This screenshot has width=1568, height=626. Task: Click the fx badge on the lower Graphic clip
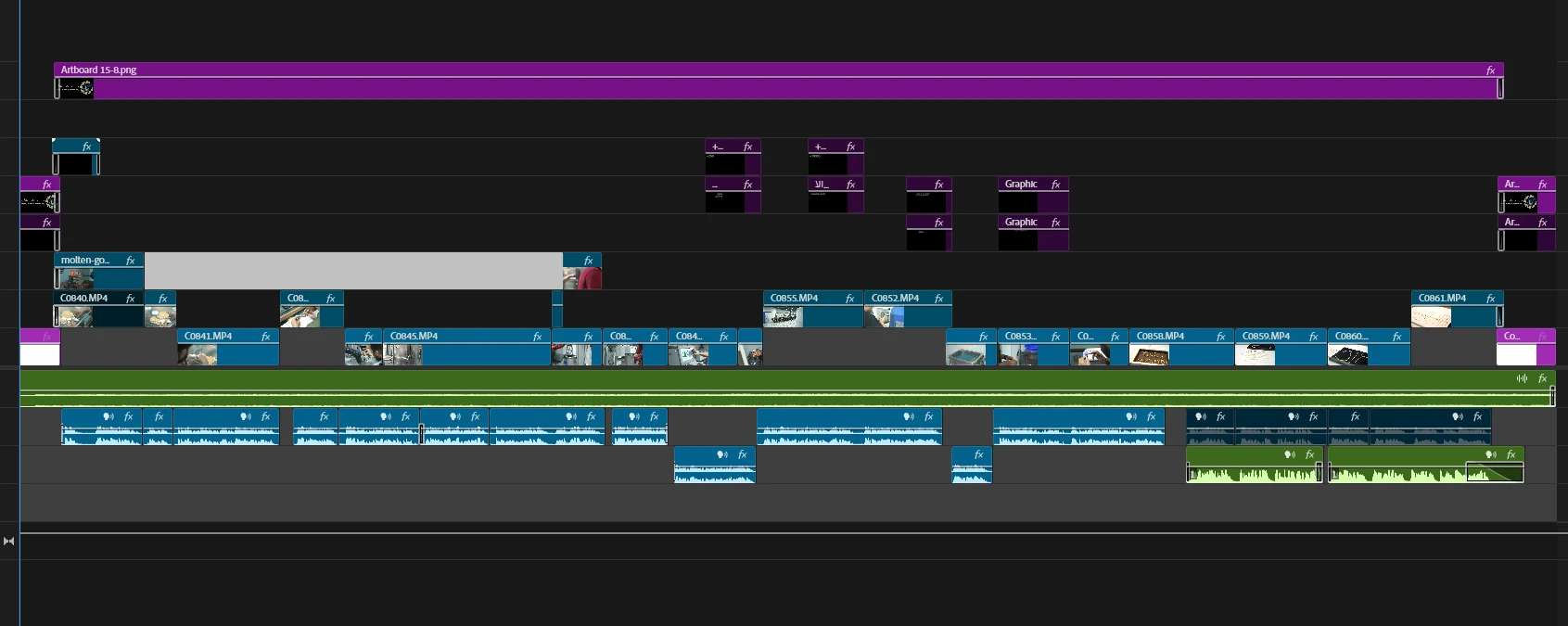pyautogui.click(x=1056, y=223)
